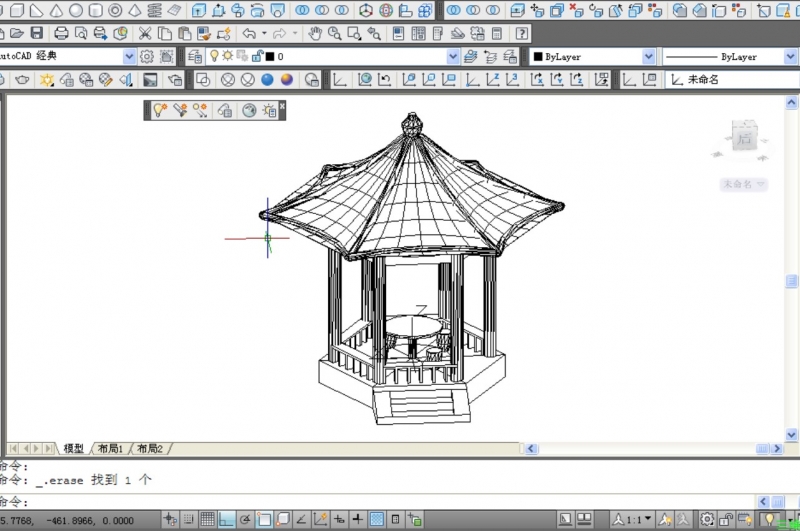
Task: Activate Zoom Window tool
Action: point(354,34)
